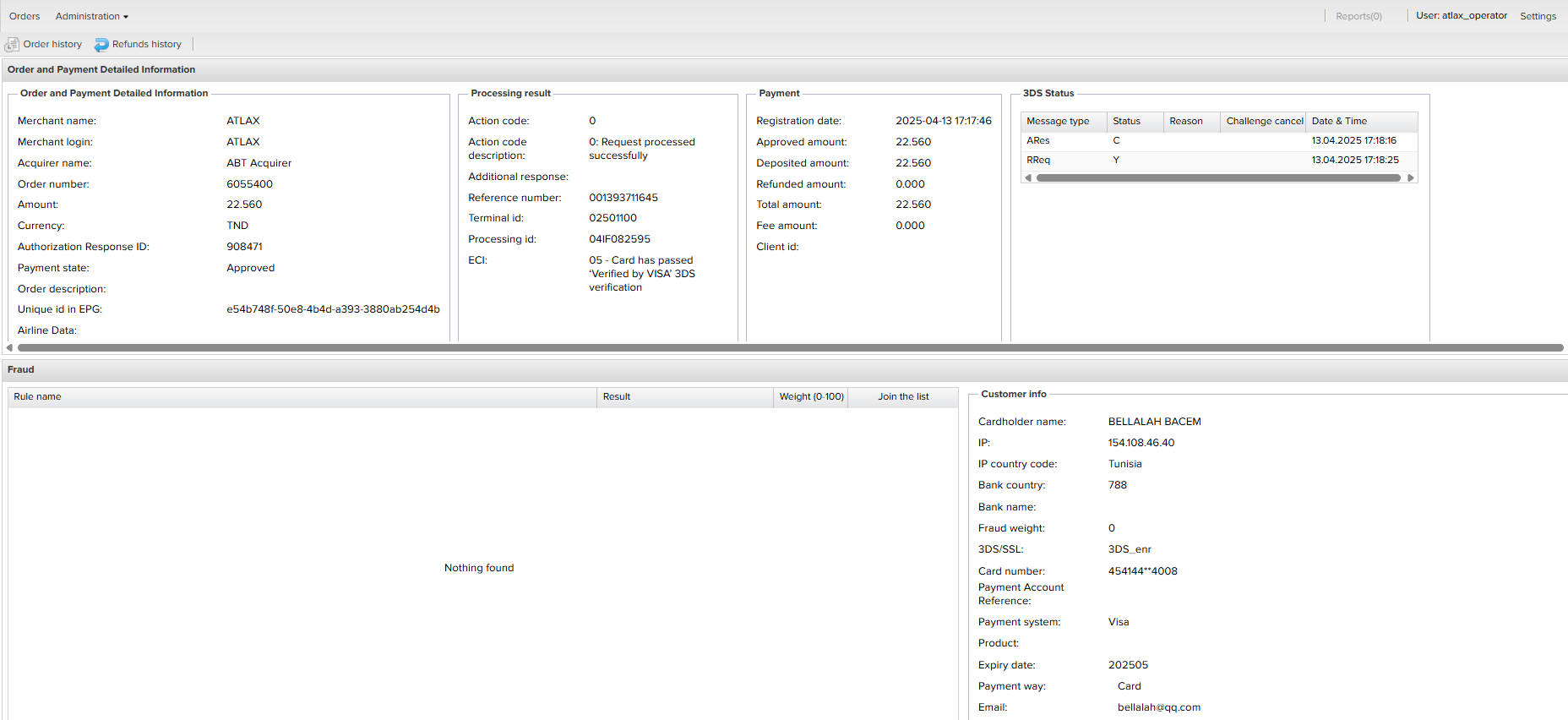Image resolution: width=1568 pixels, height=720 pixels.
Task: Open Reports(0) link in top bar
Action: tap(1358, 16)
